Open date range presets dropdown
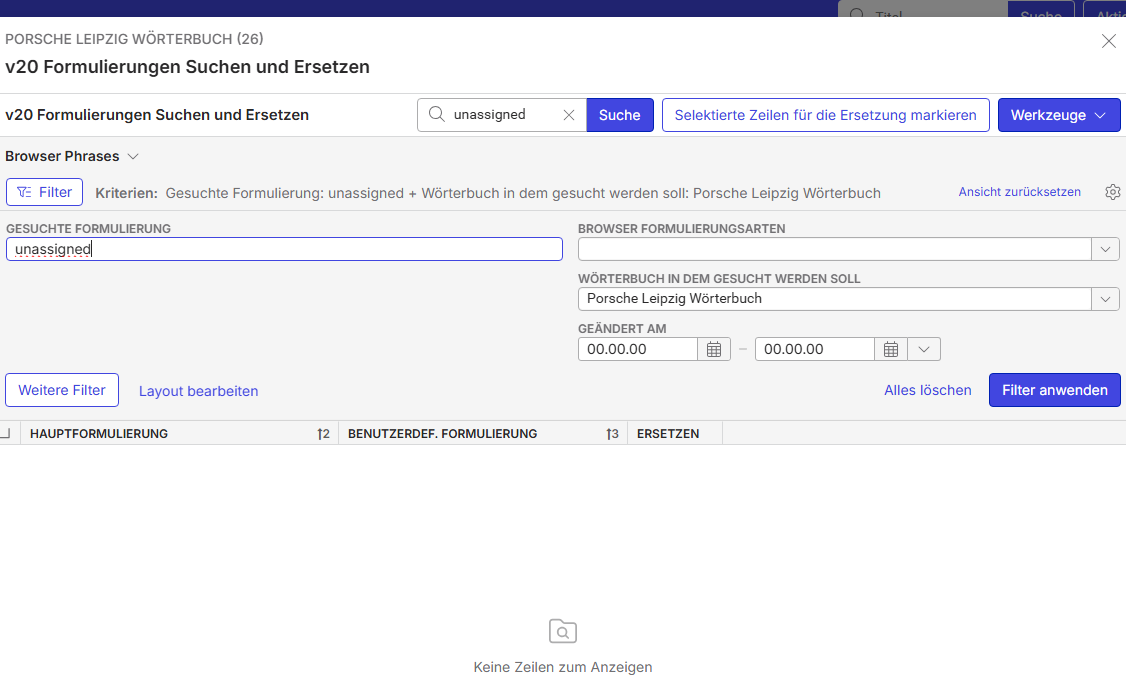The width and height of the screenshot is (1126, 694). (x=924, y=349)
